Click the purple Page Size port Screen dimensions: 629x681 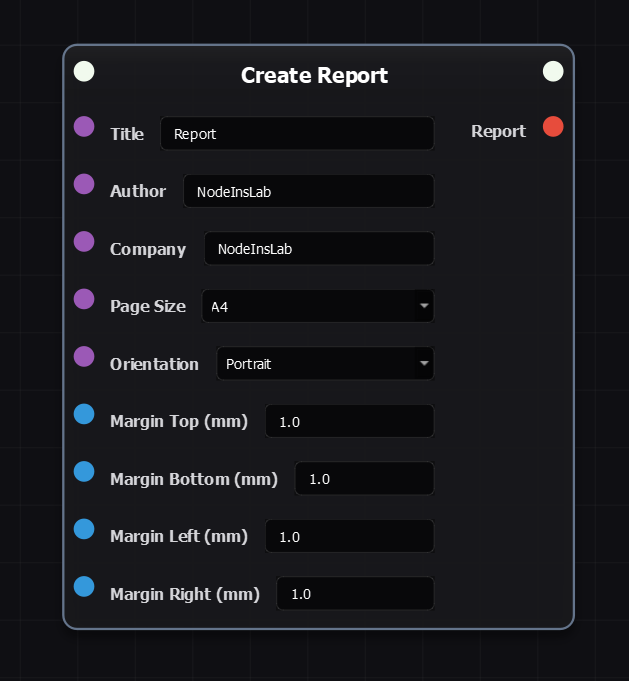click(84, 299)
